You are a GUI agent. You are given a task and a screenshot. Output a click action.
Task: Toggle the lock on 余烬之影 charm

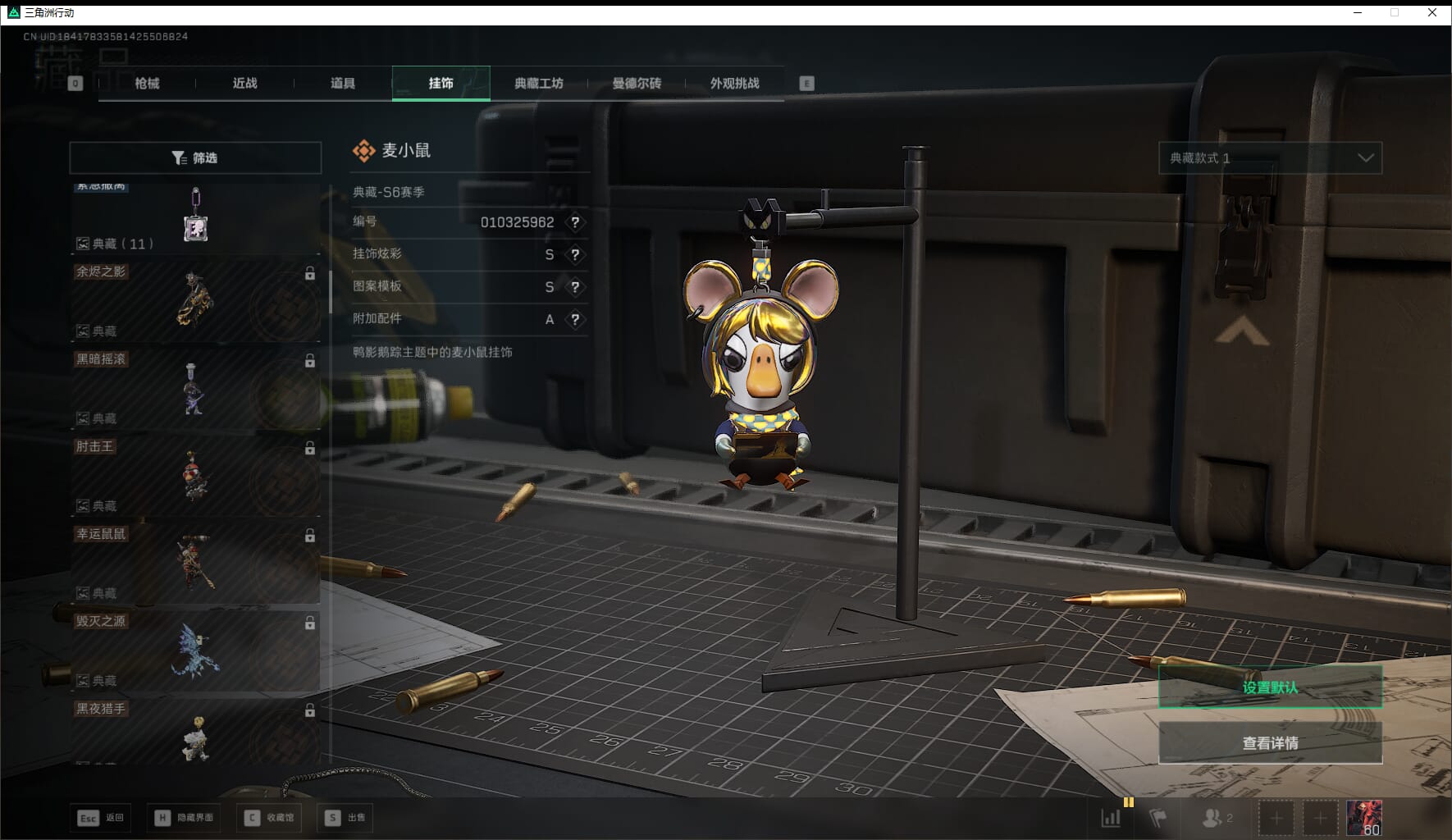310,274
